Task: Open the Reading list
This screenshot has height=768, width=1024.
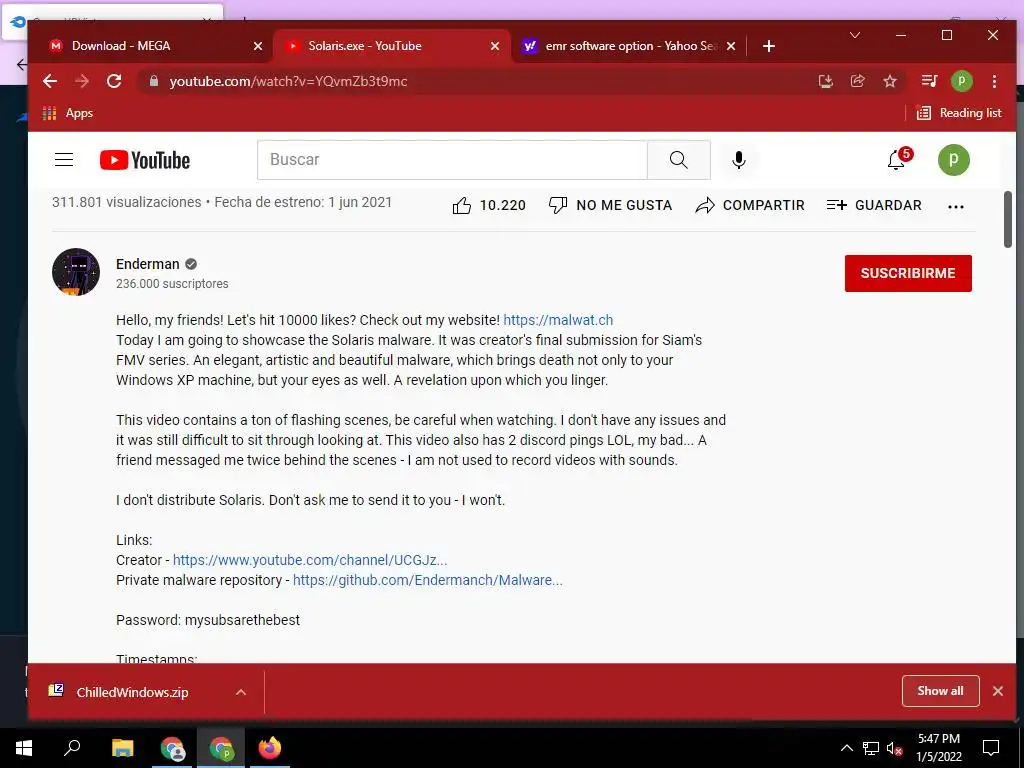Action: [x=959, y=113]
